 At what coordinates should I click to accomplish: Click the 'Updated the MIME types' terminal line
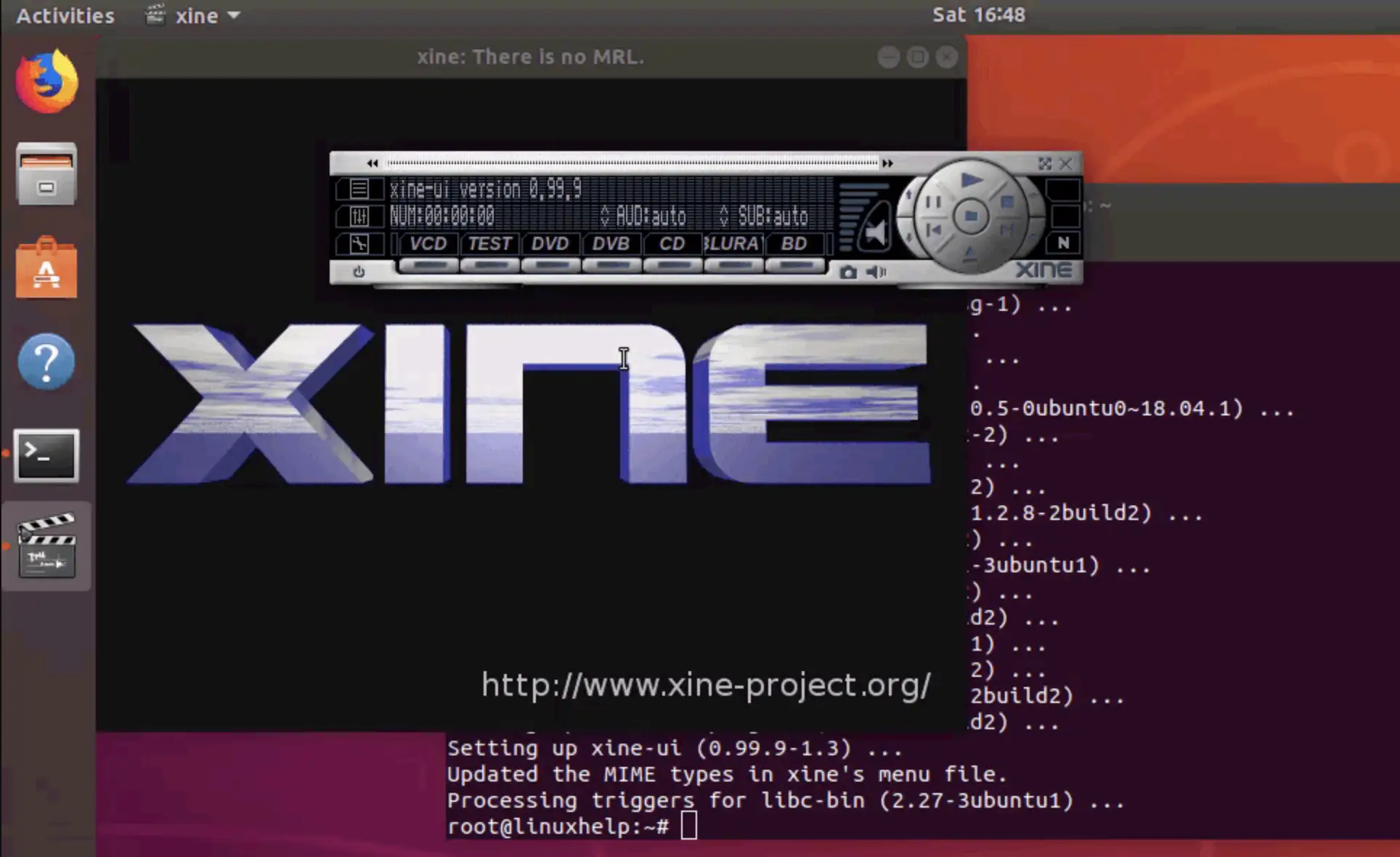[727, 774]
